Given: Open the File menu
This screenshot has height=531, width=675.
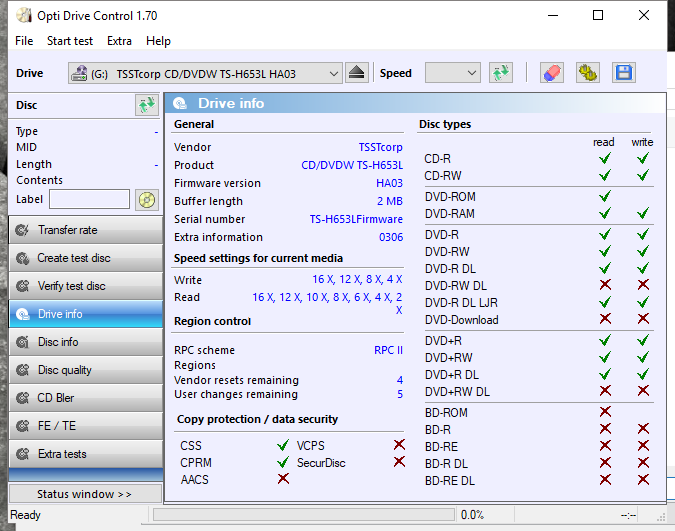Looking at the screenshot, I should pyautogui.click(x=24, y=41).
